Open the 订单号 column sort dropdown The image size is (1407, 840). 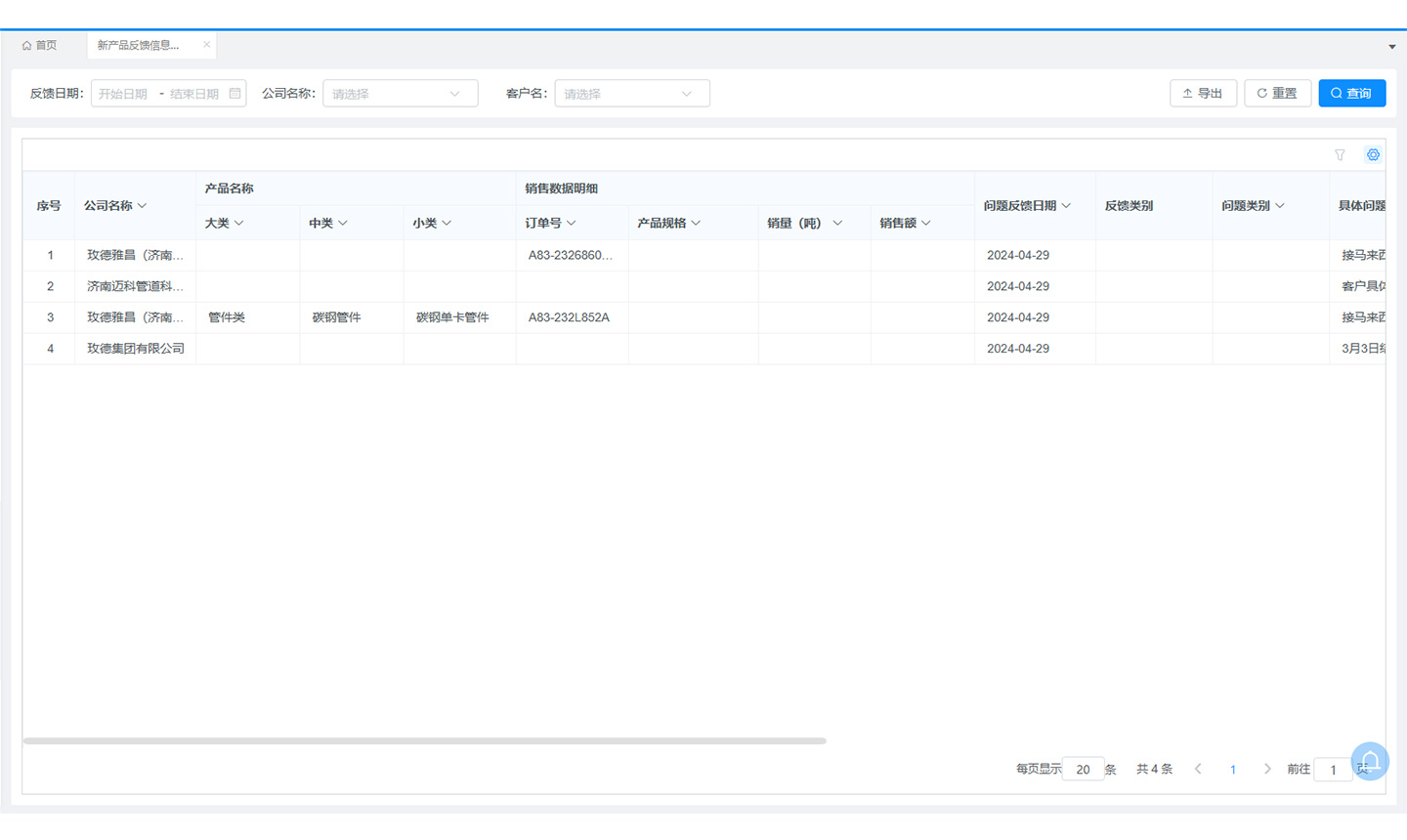click(x=569, y=223)
